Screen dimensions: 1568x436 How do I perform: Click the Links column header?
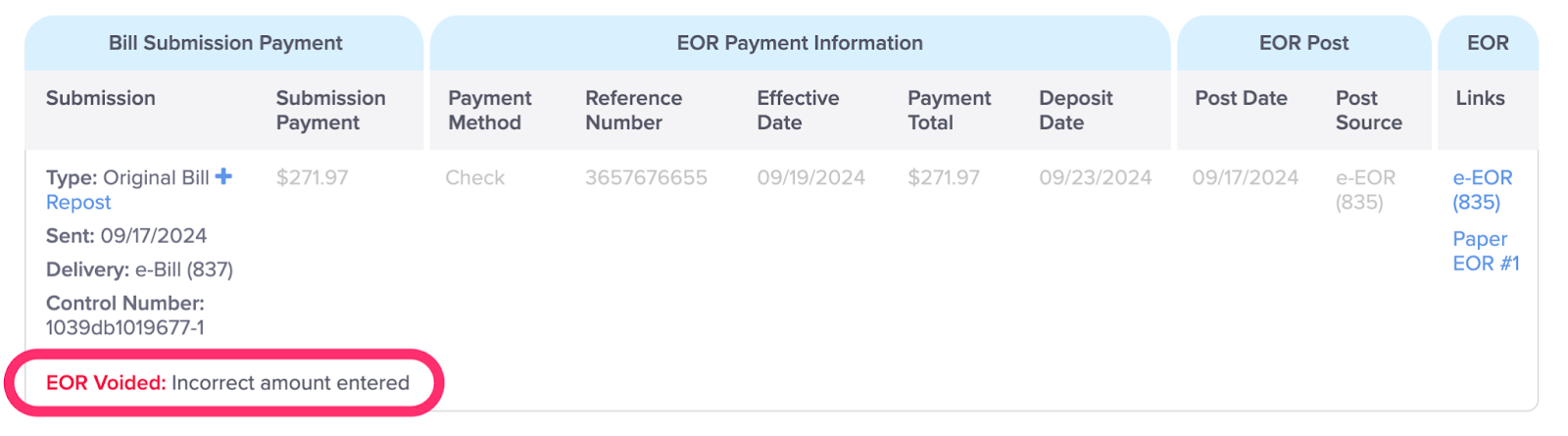(1480, 98)
